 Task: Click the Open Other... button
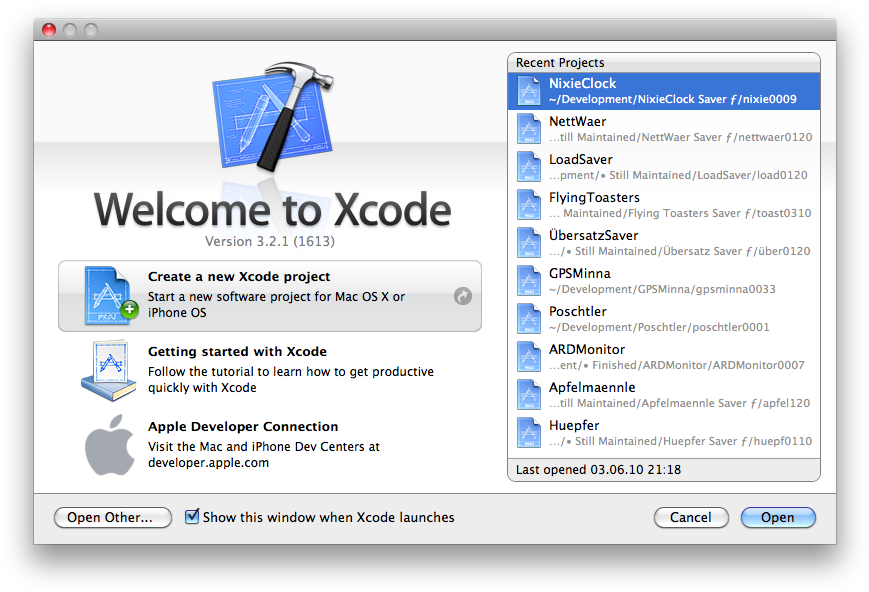point(113,517)
